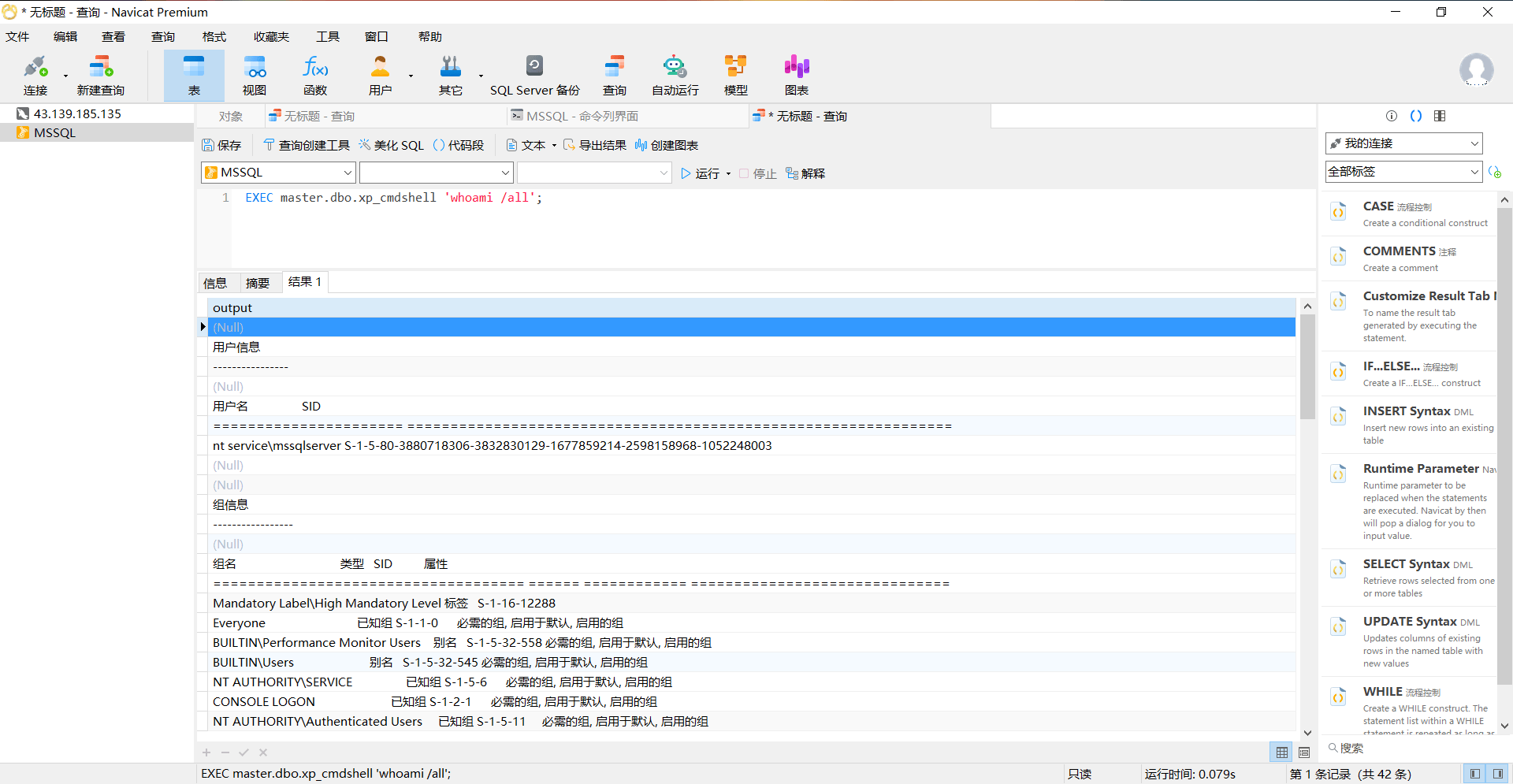Open the 全部标签 tags dropdown

pos(1403,172)
